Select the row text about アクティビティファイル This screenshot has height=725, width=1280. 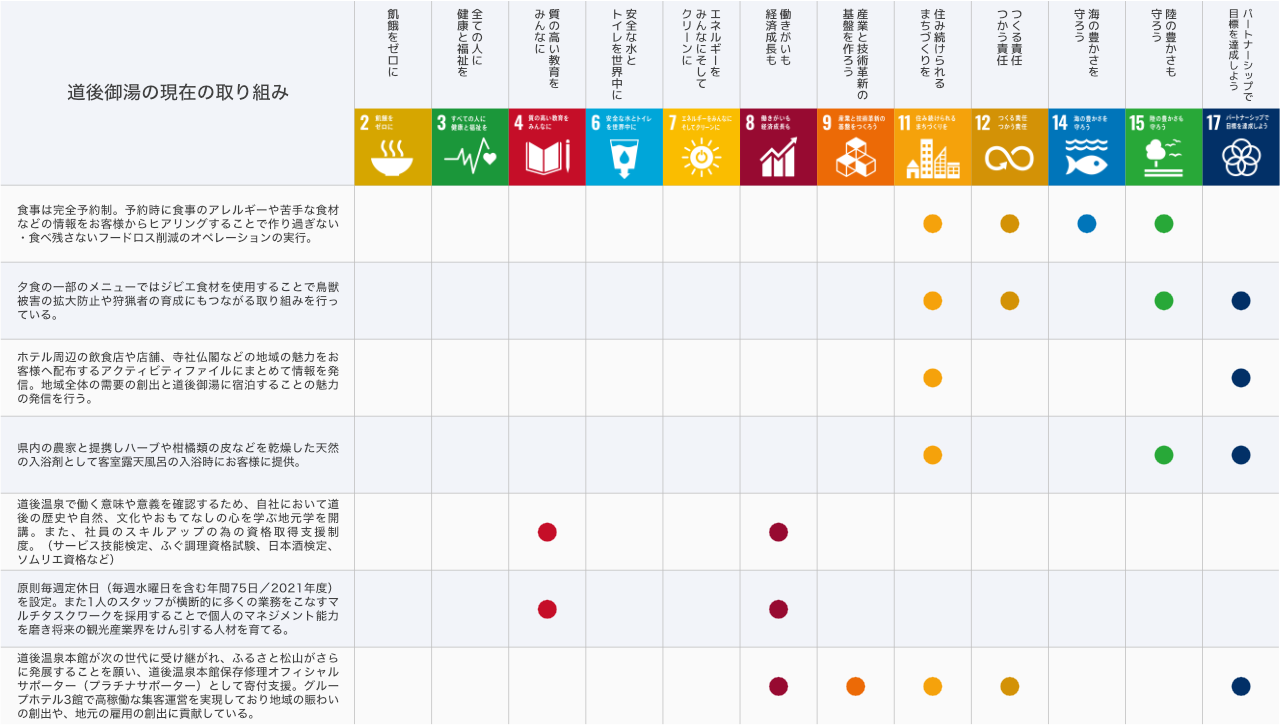coord(178,378)
